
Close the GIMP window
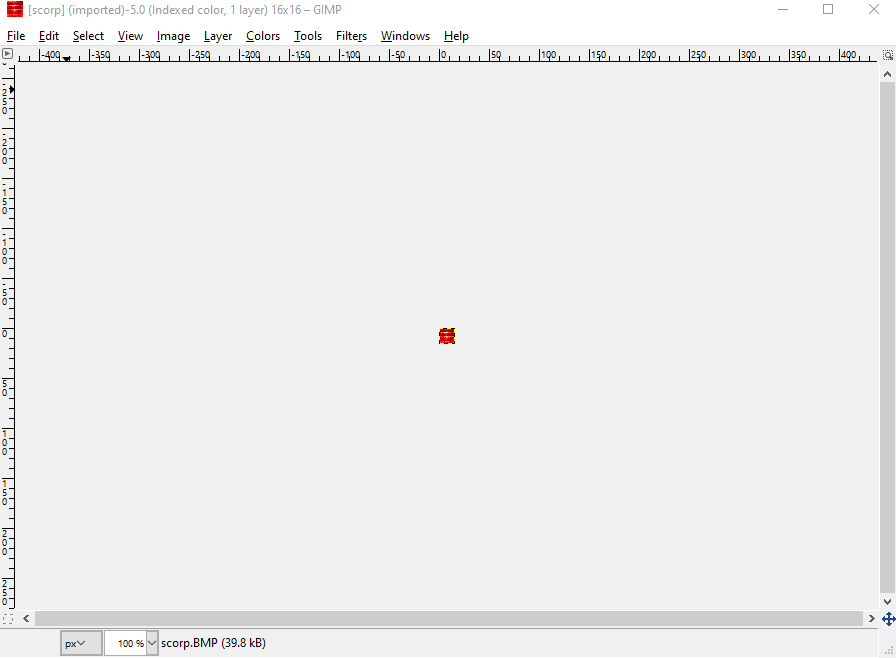coord(874,10)
